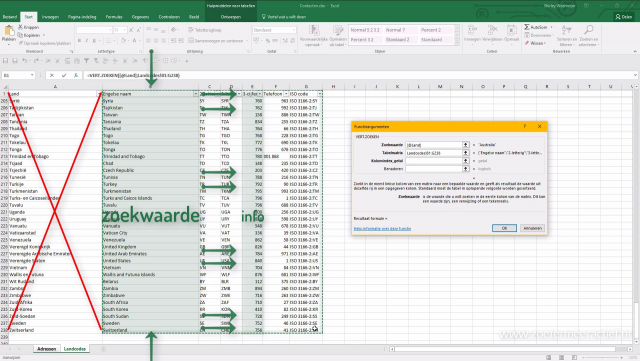The height and width of the screenshot is (361, 640).
Task: Open the Gegevens ribbon tab
Action: coord(140,17)
